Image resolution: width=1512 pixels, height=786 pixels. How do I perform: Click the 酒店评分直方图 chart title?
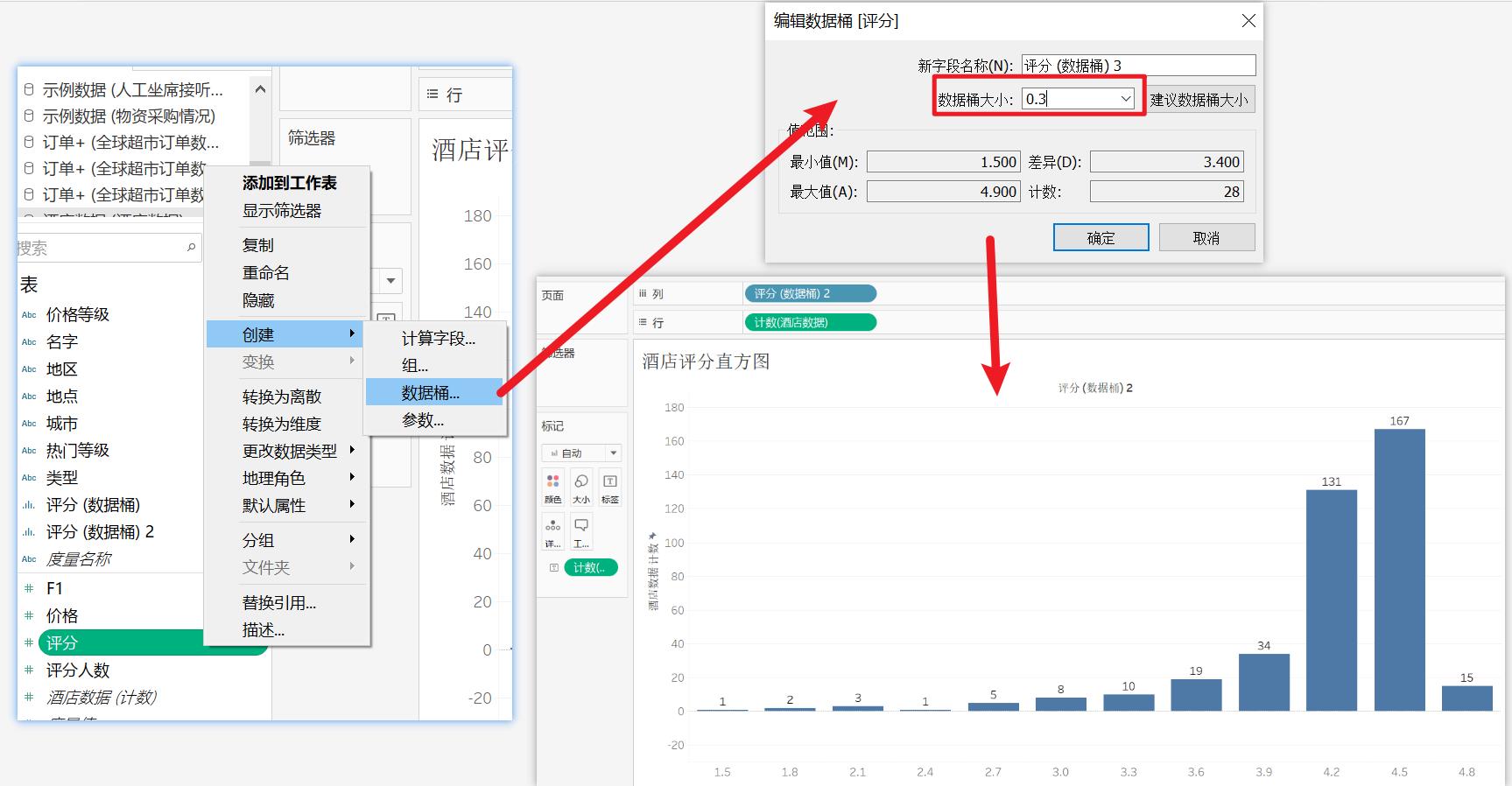point(706,361)
